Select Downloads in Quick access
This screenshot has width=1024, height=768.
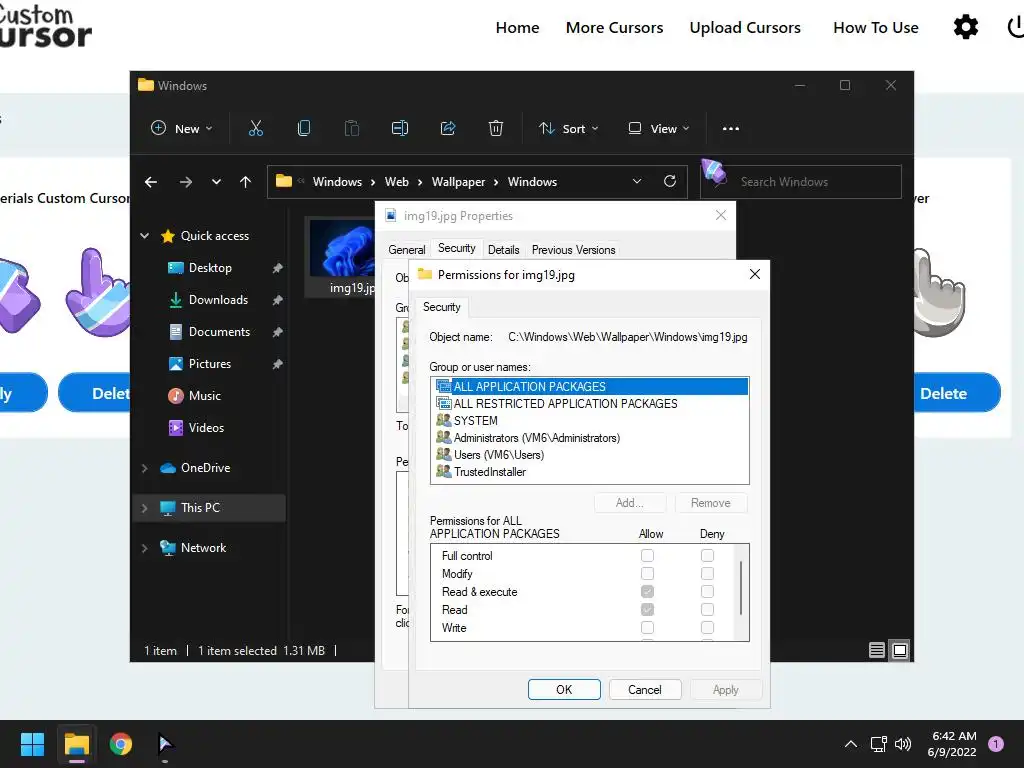(x=218, y=300)
